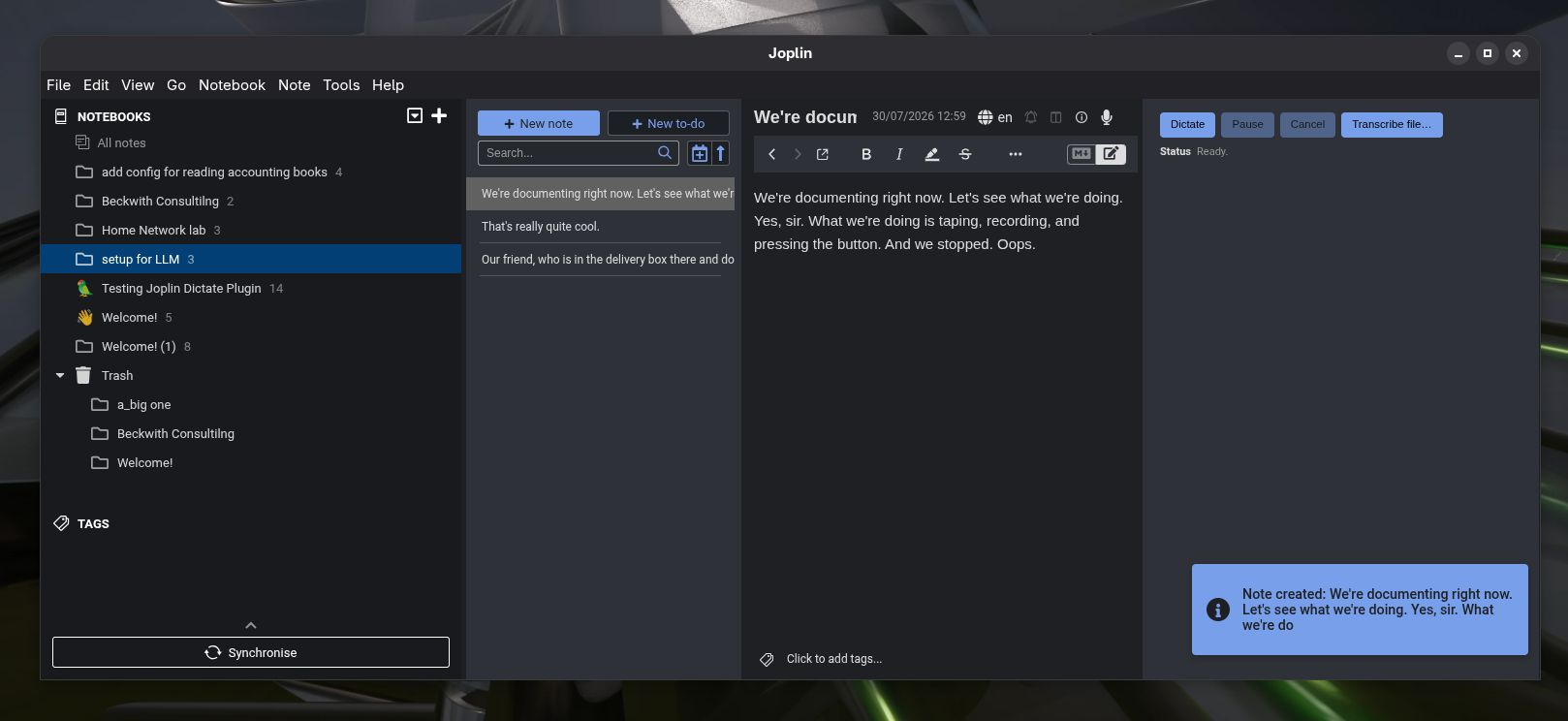Start dictation with the Dictate button
1568x721 pixels.
[1187, 124]
